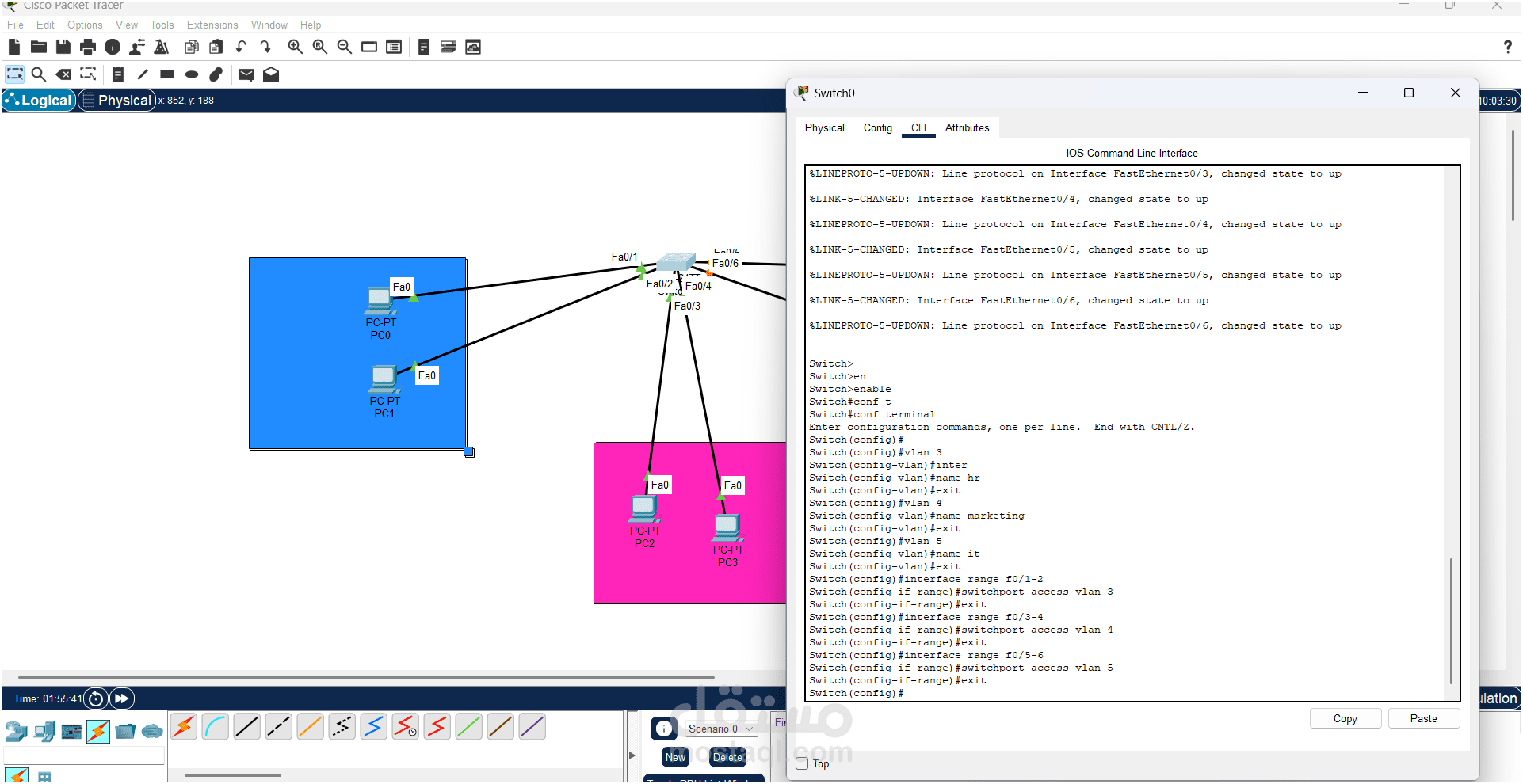Viewport: 1523px width, 784px height.
Task: Place a note on workspace
Action: [x=118, y=75]
